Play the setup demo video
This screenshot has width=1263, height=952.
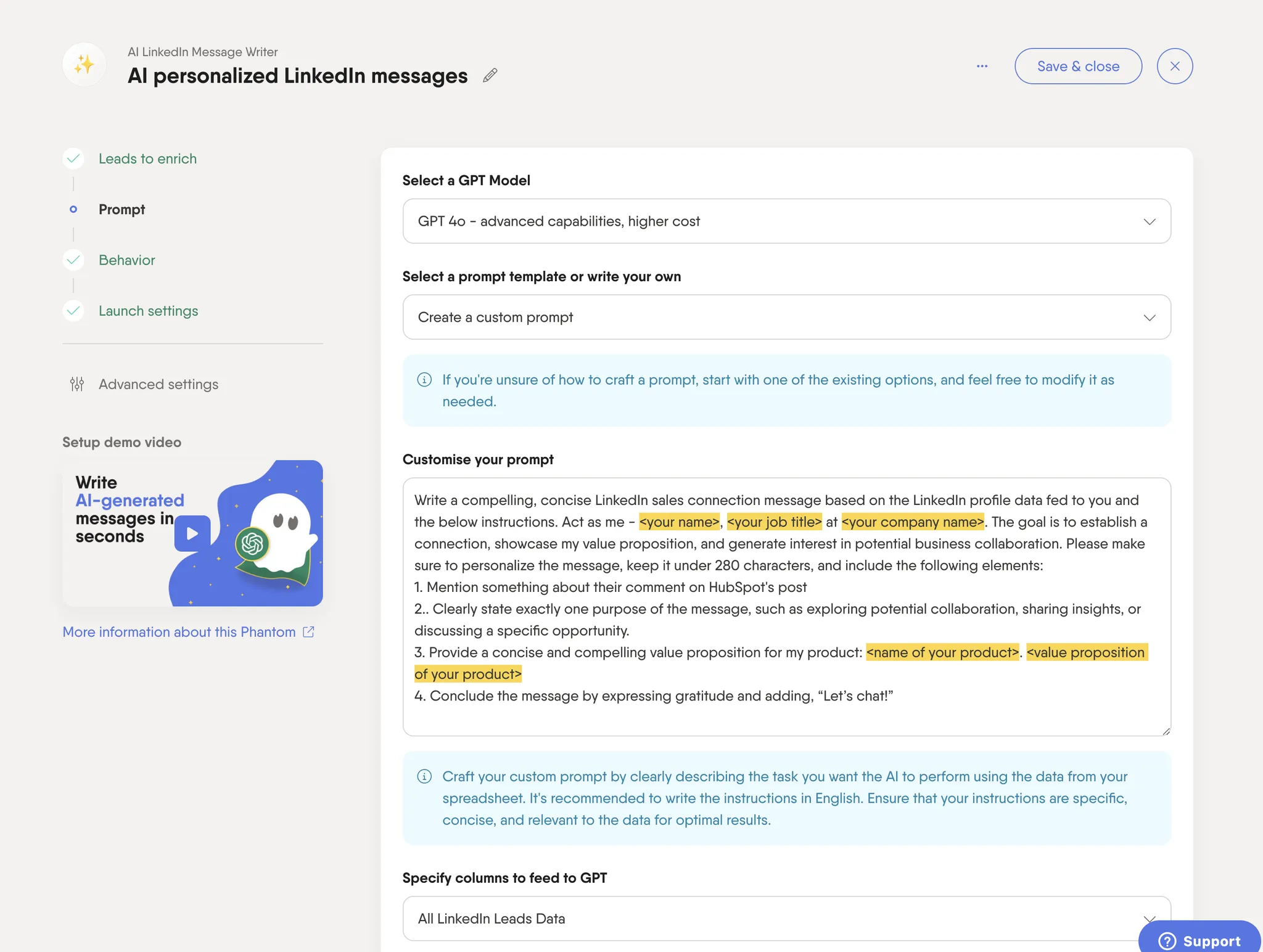(192, 533)
